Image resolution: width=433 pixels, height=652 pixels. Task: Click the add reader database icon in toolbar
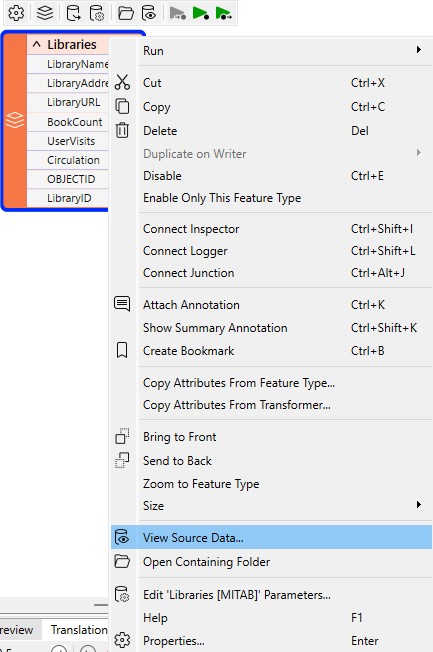(74, 13)
